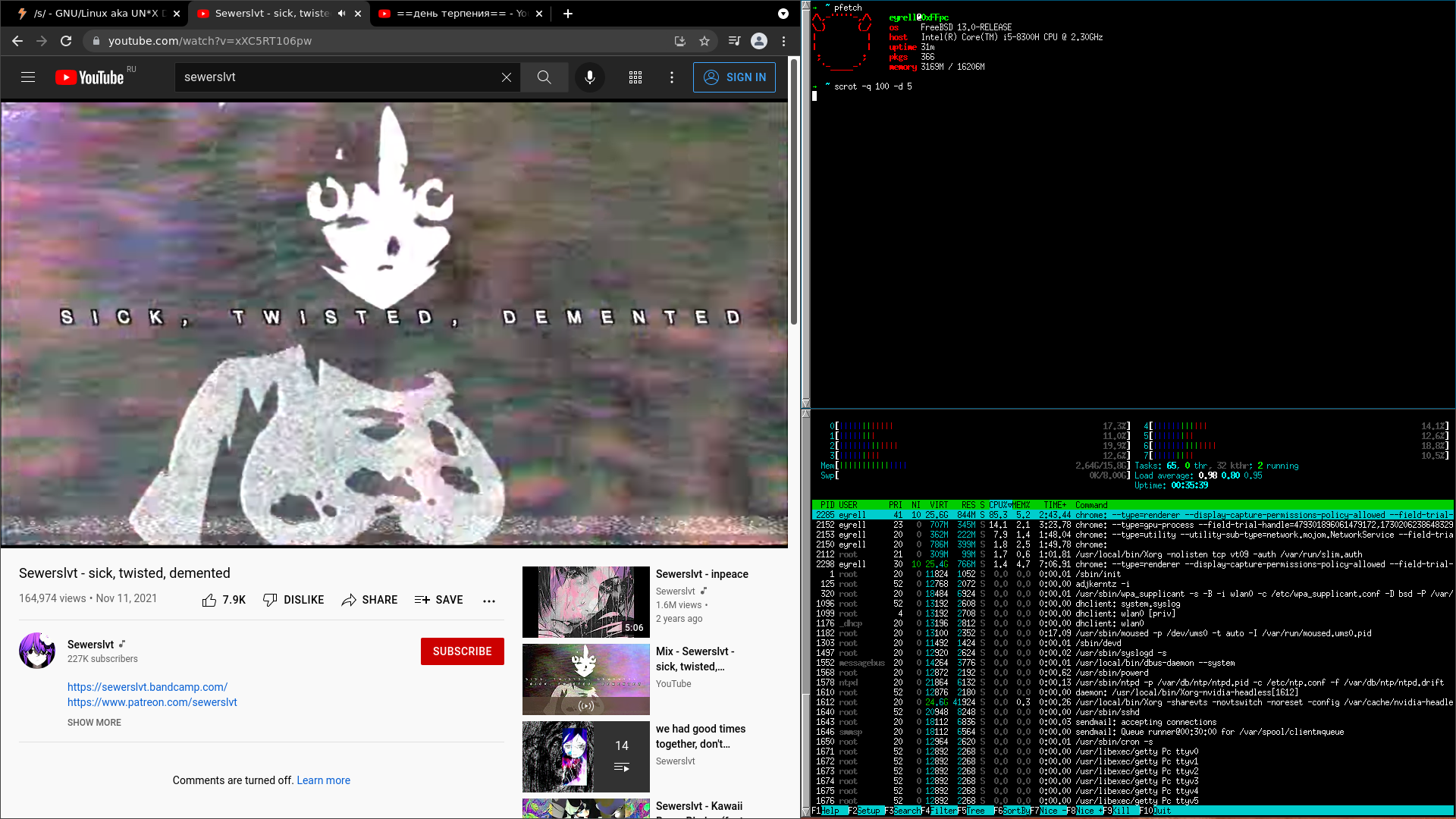Click the browser page vertical scrollbar
Viewport: 1456px width, 819px height.
(x=793, y=191)
